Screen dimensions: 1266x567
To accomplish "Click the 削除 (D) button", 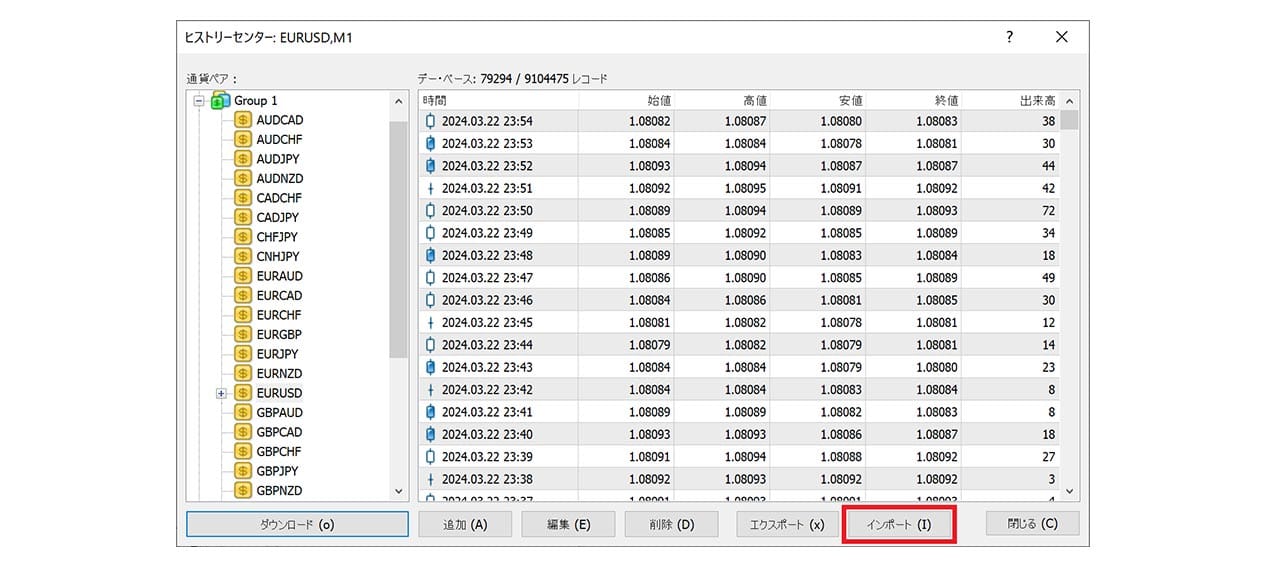I will tap(671, 524).
